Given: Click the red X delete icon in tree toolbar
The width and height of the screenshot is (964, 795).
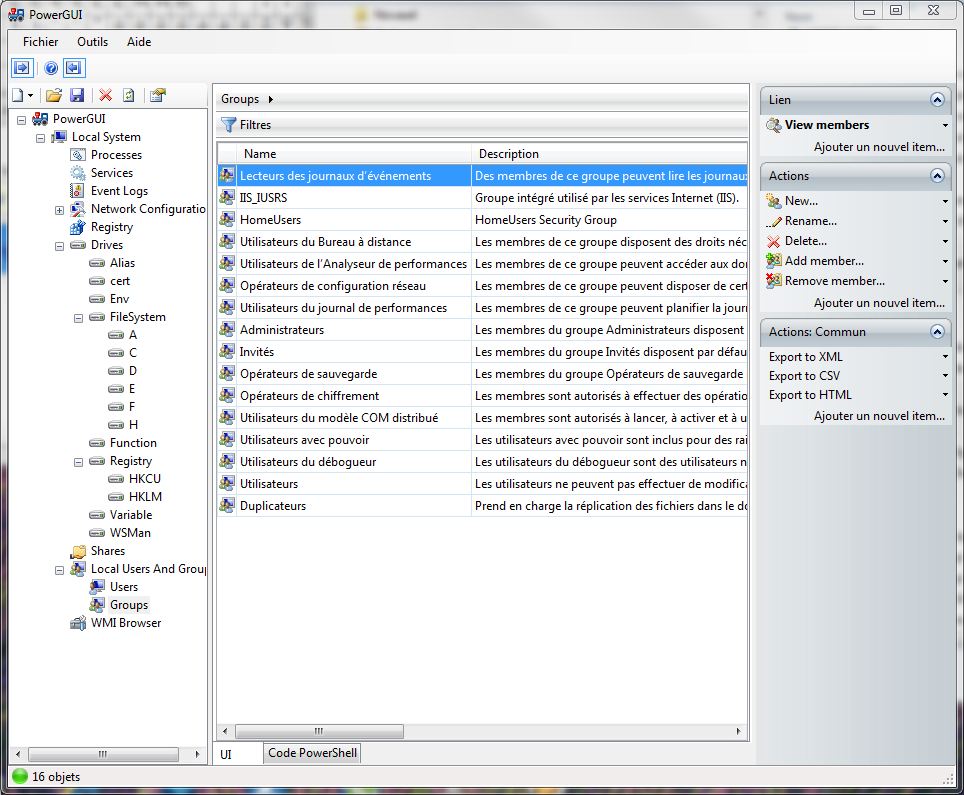Looking at the screenshot, I should (x=106, y=95).
